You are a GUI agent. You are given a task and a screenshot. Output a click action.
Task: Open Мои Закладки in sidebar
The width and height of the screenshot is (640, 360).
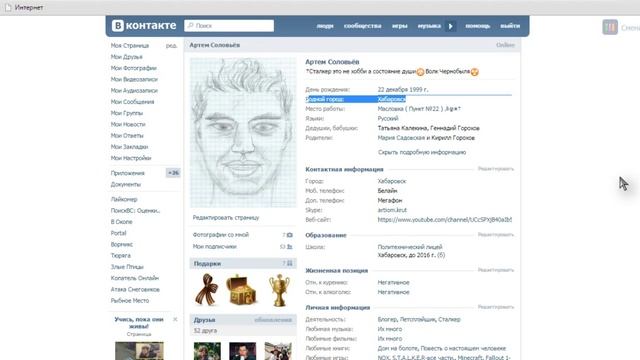point(129,147)
